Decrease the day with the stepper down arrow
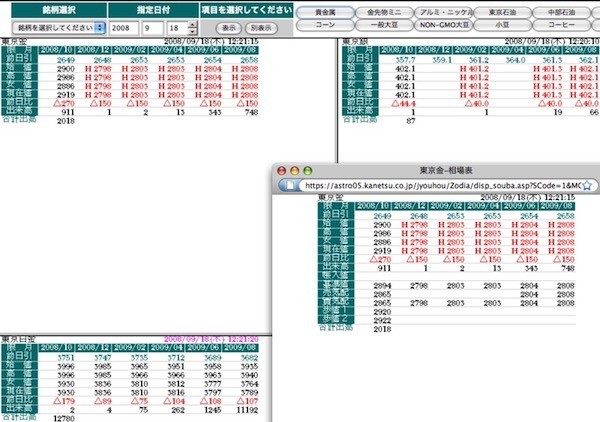The width and height of the screenshot is (600, 422). click(x=192, y=32)
